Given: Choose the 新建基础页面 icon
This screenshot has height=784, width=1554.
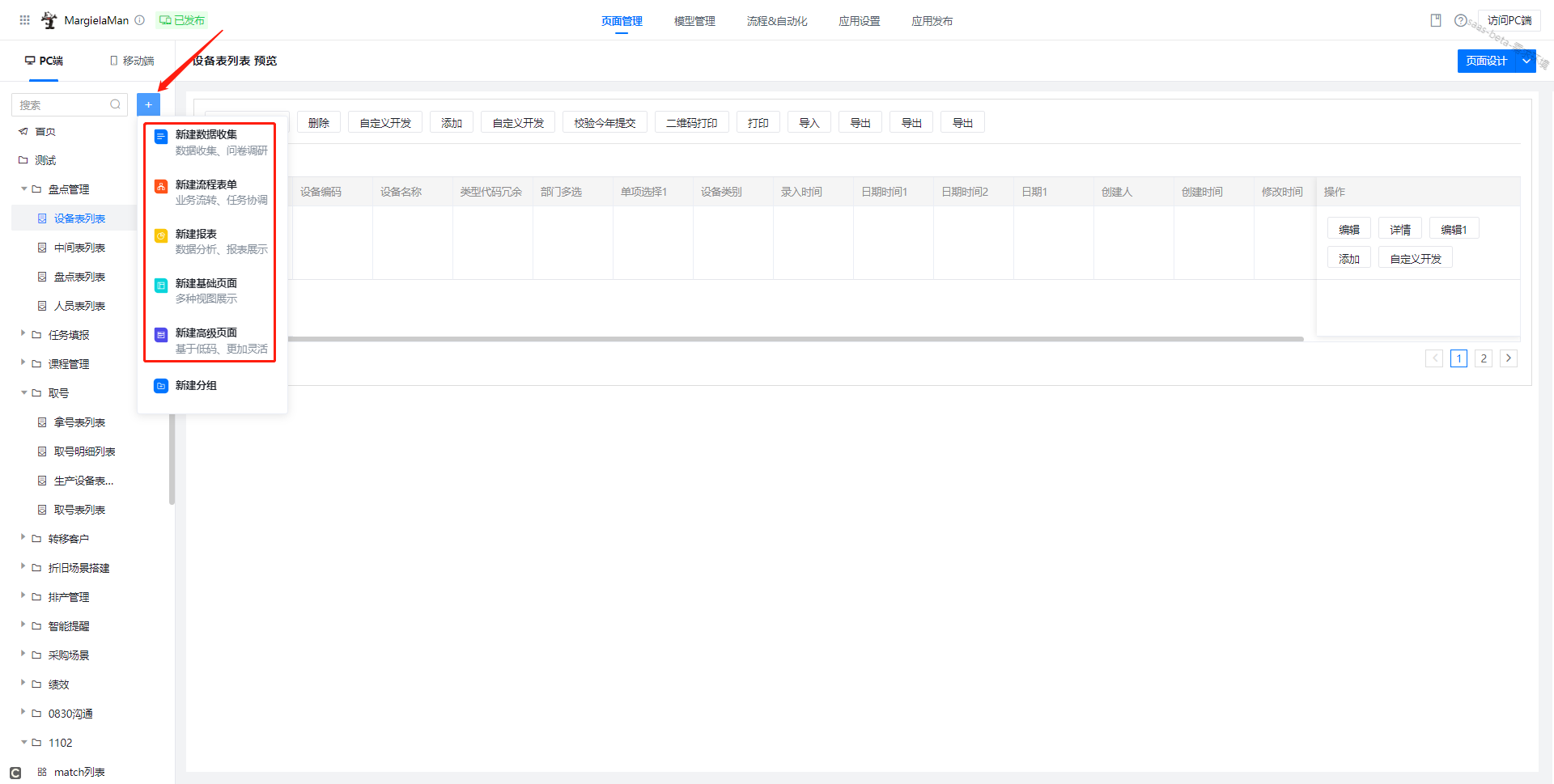Looking at the screenshot, I should 161,285.
